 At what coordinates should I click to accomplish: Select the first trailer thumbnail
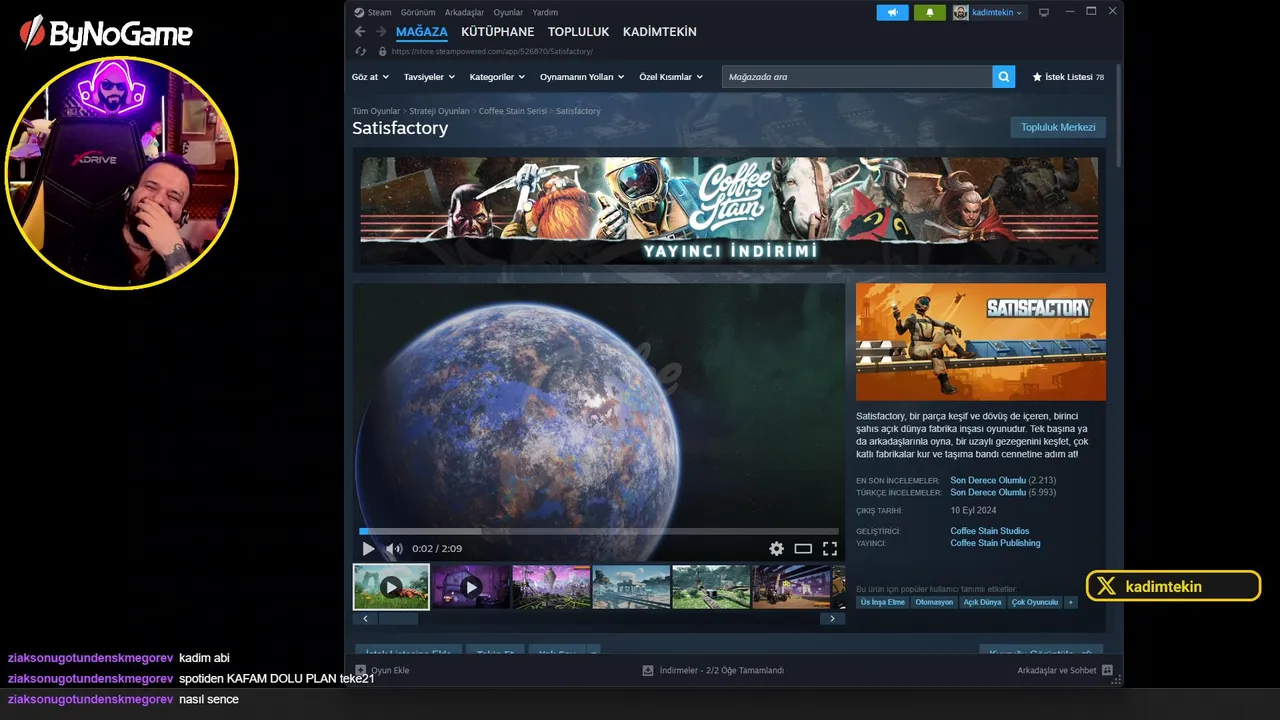coord(391,587)
